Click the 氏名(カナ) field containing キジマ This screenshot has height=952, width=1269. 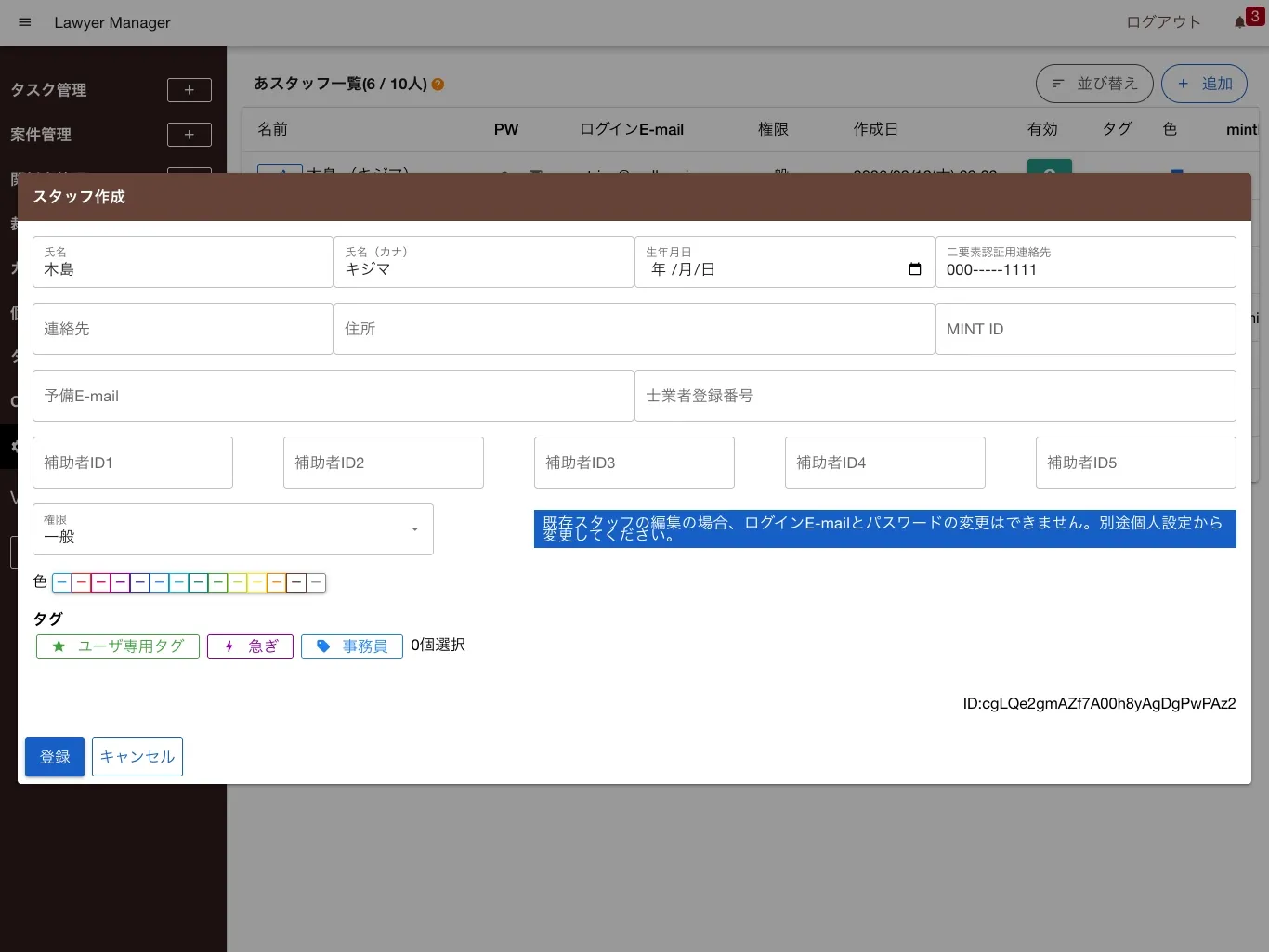pyautogui.click(x=484, y=262)
